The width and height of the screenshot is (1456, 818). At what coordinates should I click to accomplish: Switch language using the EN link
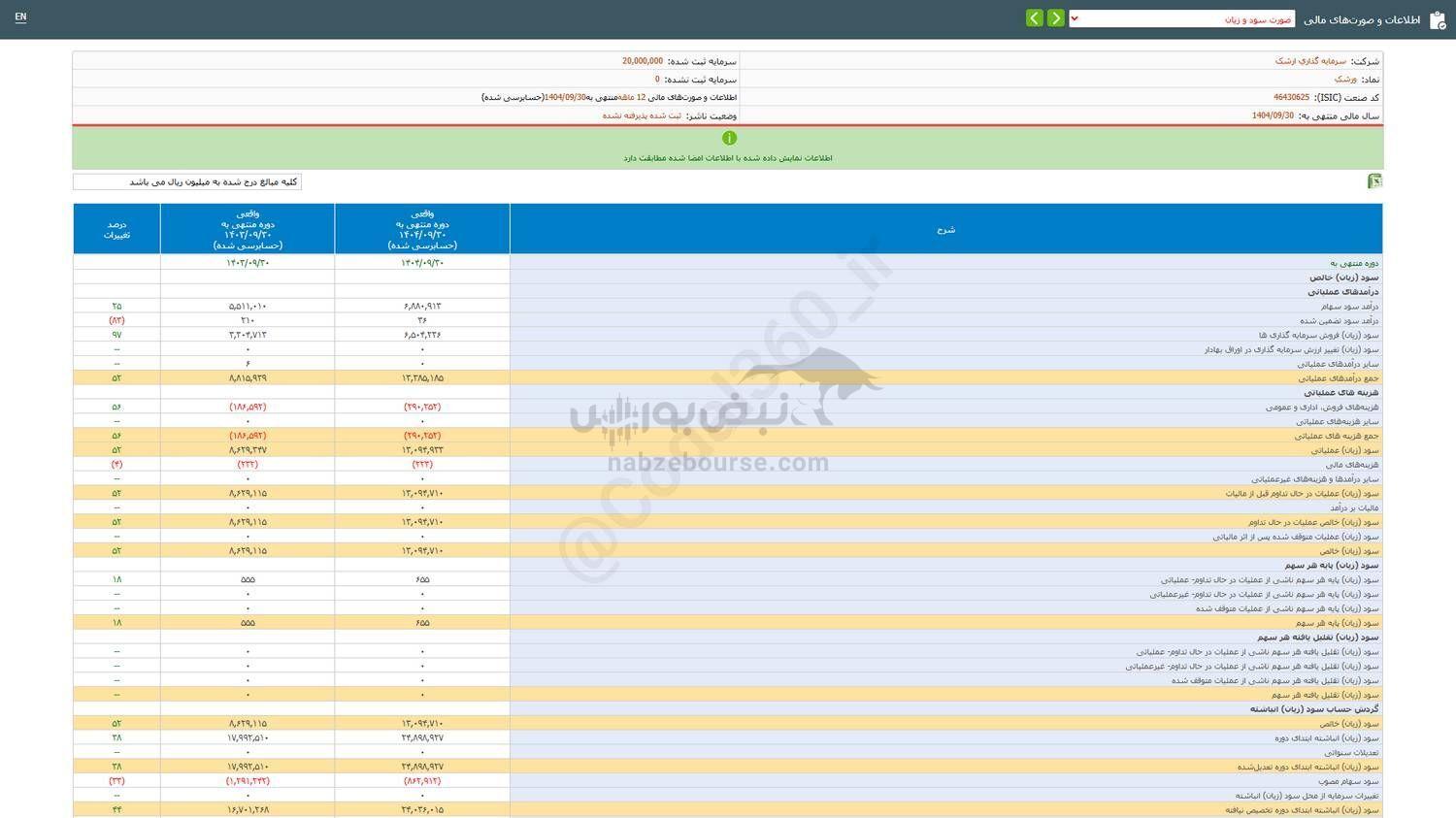19,16
